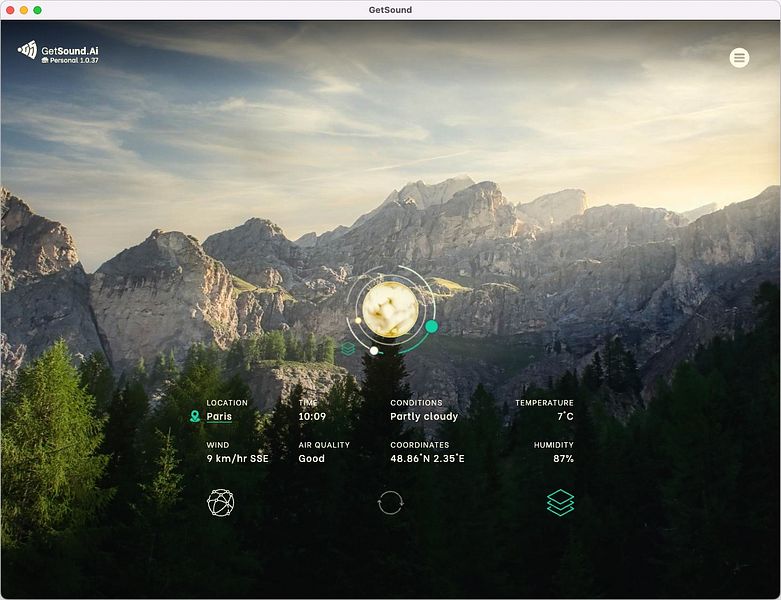781x600 pixels.
Task: Close the GetSound window with red button
Action: [x=10, y=10]
